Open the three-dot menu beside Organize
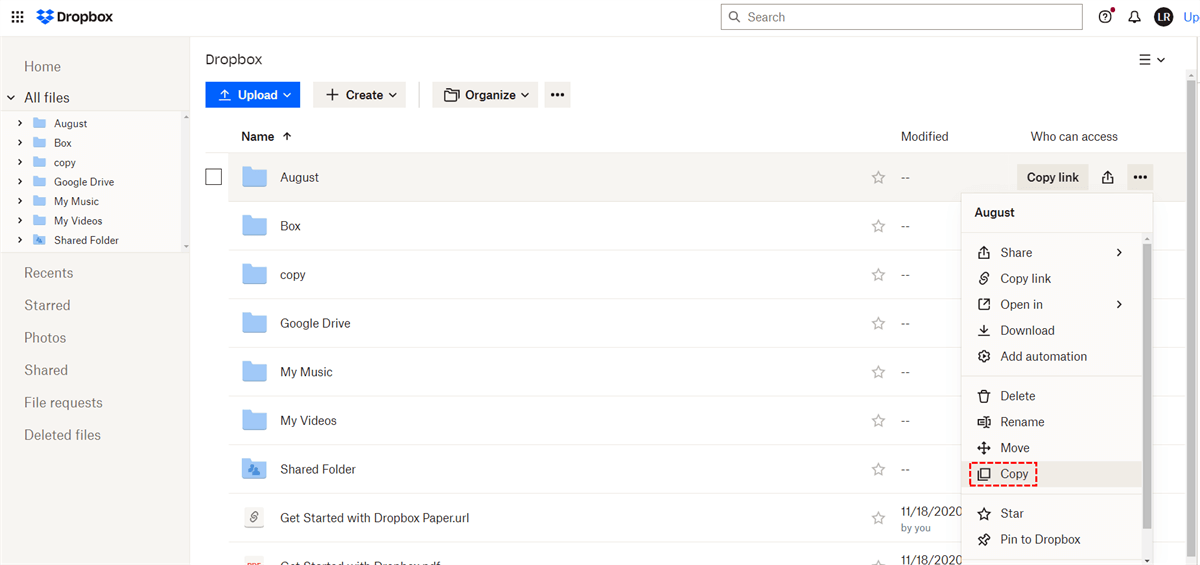1200x565 pixels. click(557, 95)
